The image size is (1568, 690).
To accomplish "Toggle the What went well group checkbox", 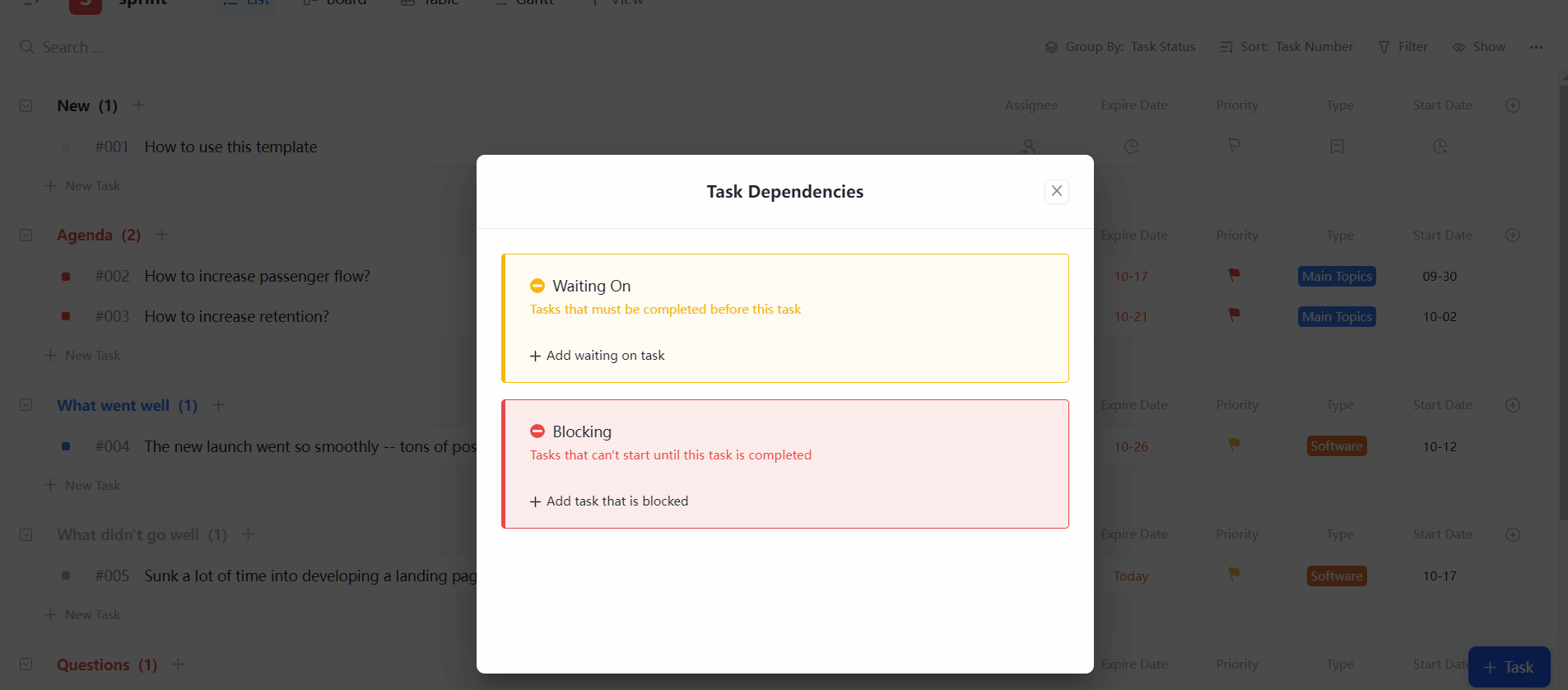I will (26, 405).
